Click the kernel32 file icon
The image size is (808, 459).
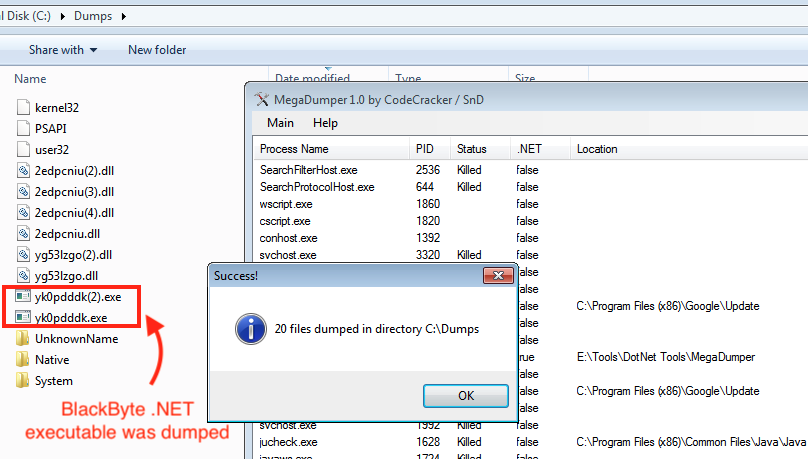click(24, 107)
